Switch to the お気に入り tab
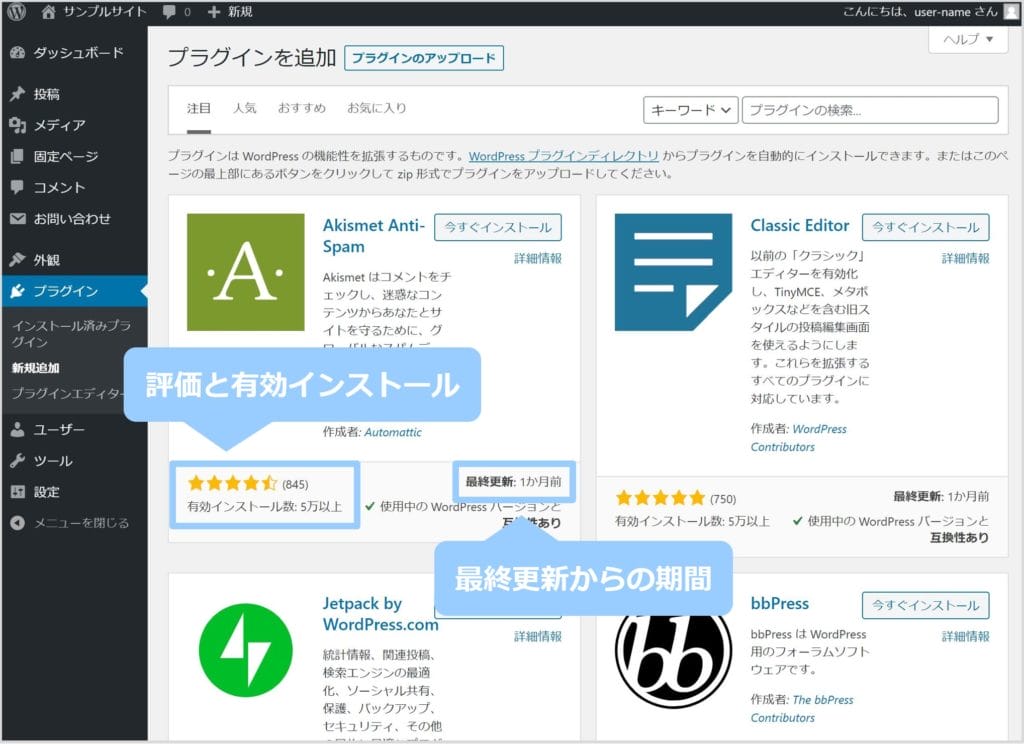The height and width of the screenshot is (745, 1024). pyautogui.click(x=377, y=108)
